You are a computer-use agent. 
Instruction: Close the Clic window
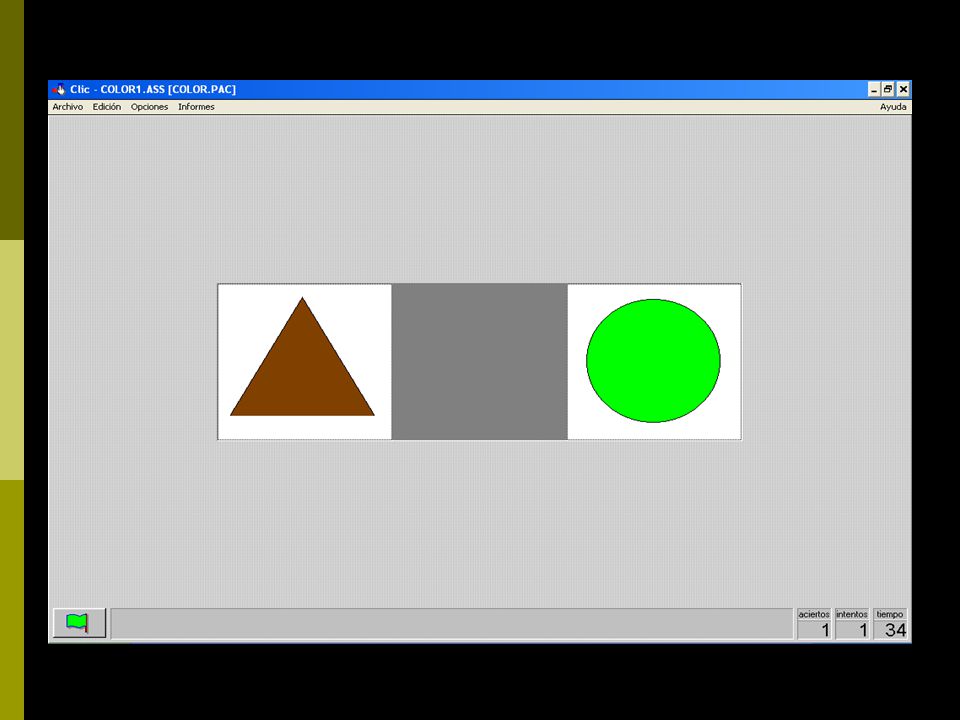click(903, 89)
